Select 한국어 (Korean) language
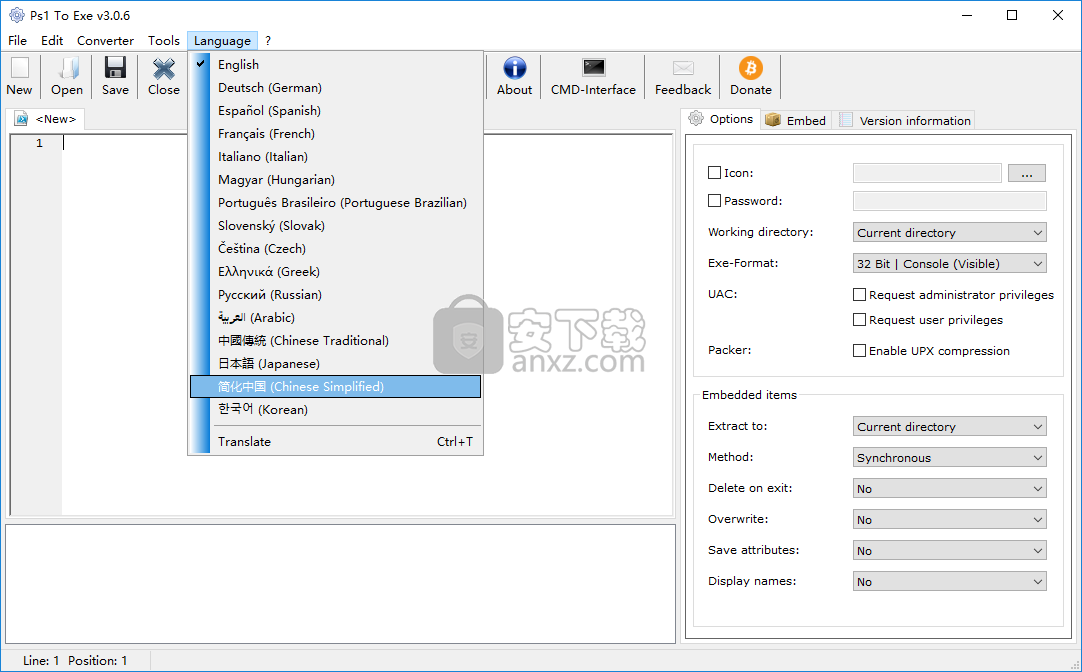The height and width of the screenshot is (672, 1082). click(x=335, y=410)
